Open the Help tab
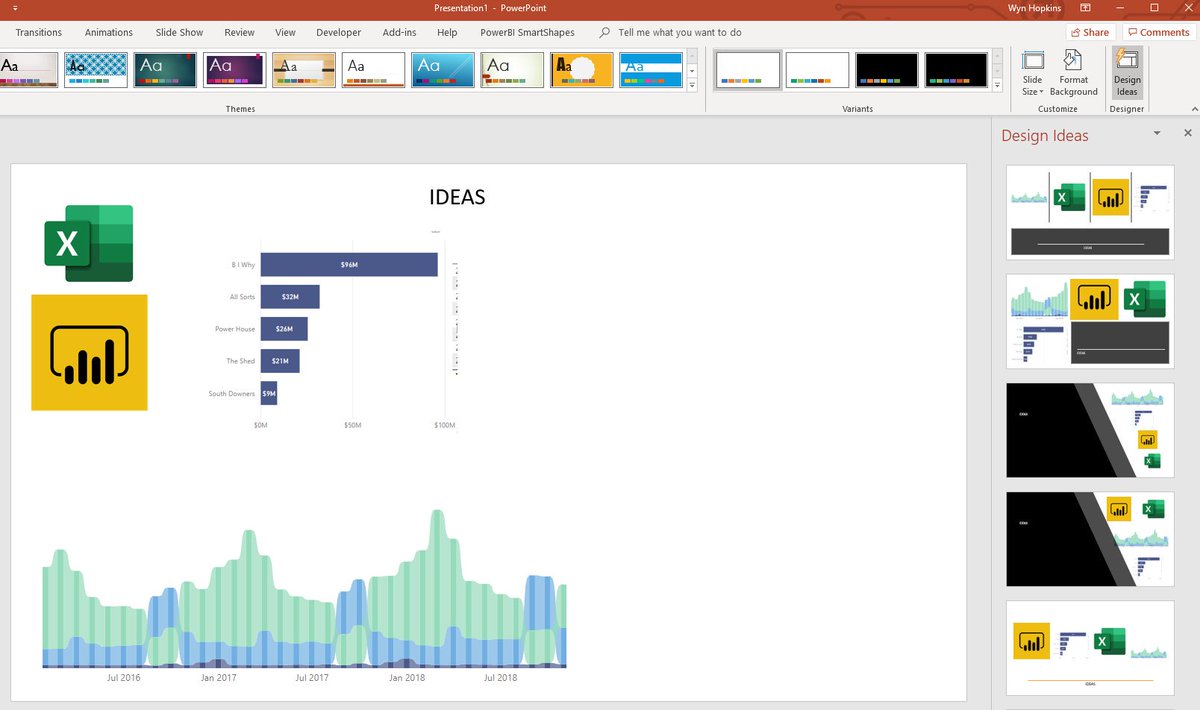Viewport: 1200px width, 710px height. tap(447, 32)
